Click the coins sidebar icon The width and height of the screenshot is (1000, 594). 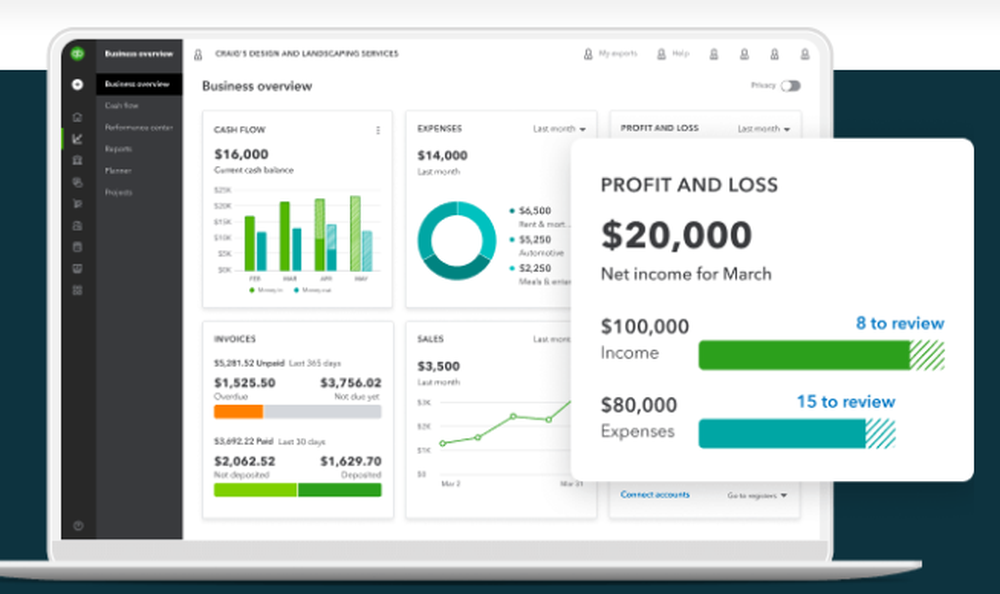click(x=77, y=182)
